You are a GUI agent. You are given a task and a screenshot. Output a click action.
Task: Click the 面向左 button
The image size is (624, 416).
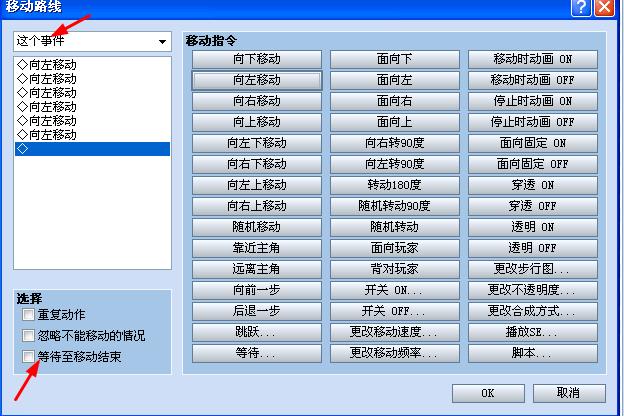[395, 80]
